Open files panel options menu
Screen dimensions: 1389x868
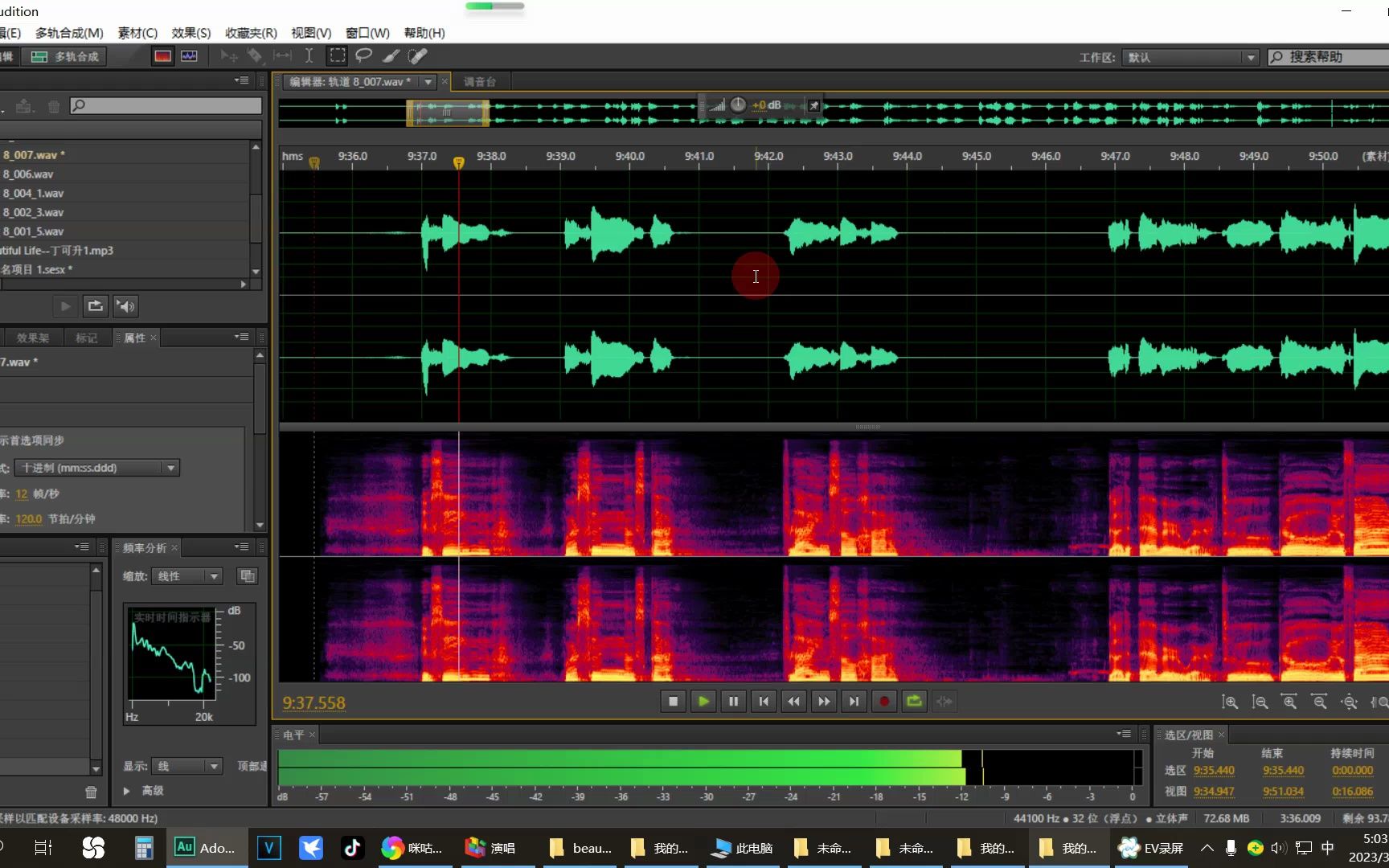pyautogui.click(x=241, y=80)
